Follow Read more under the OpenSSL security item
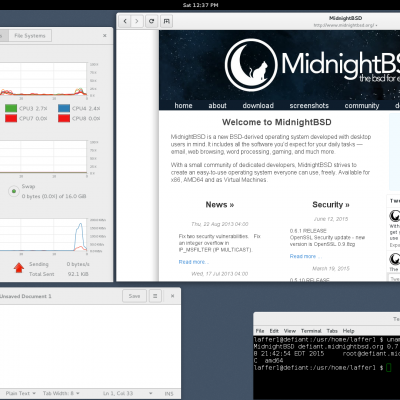The height and width of the screenshot is (400, 400). pyautogui.click(x=305, y=256)
